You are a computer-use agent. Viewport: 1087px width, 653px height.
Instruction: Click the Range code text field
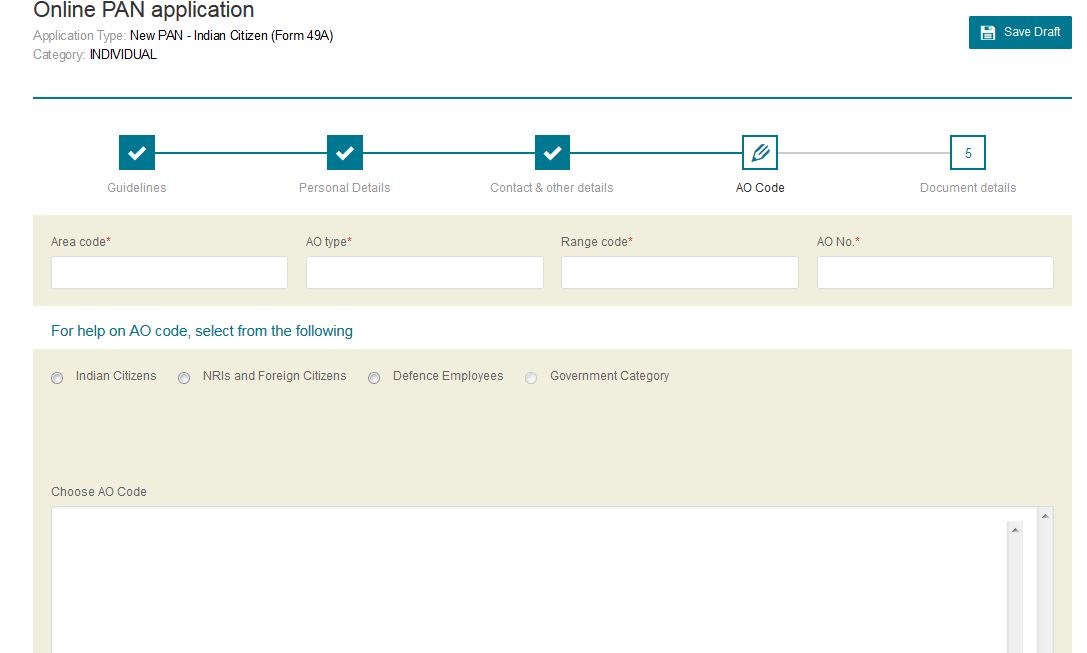coord(679,273)
